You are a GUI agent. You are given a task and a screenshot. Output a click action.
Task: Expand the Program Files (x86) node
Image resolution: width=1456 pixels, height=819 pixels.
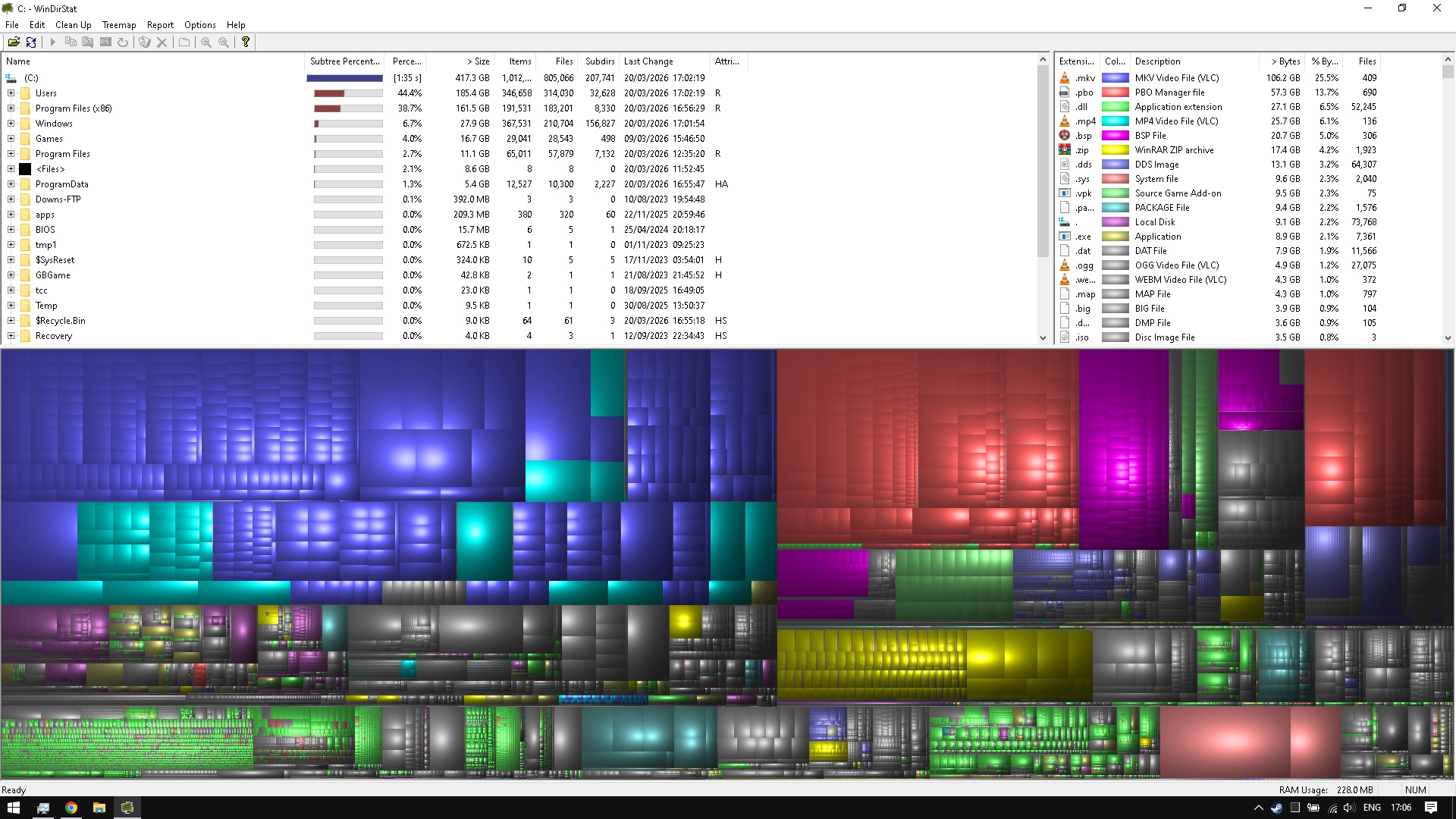(11, 108)
